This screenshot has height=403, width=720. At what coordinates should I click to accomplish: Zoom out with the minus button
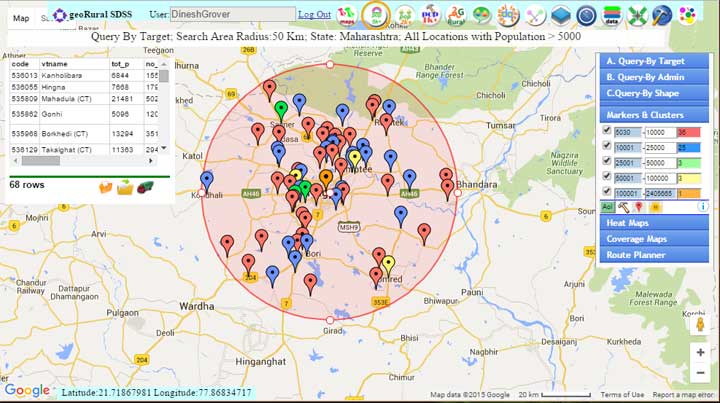coord(700,372)
